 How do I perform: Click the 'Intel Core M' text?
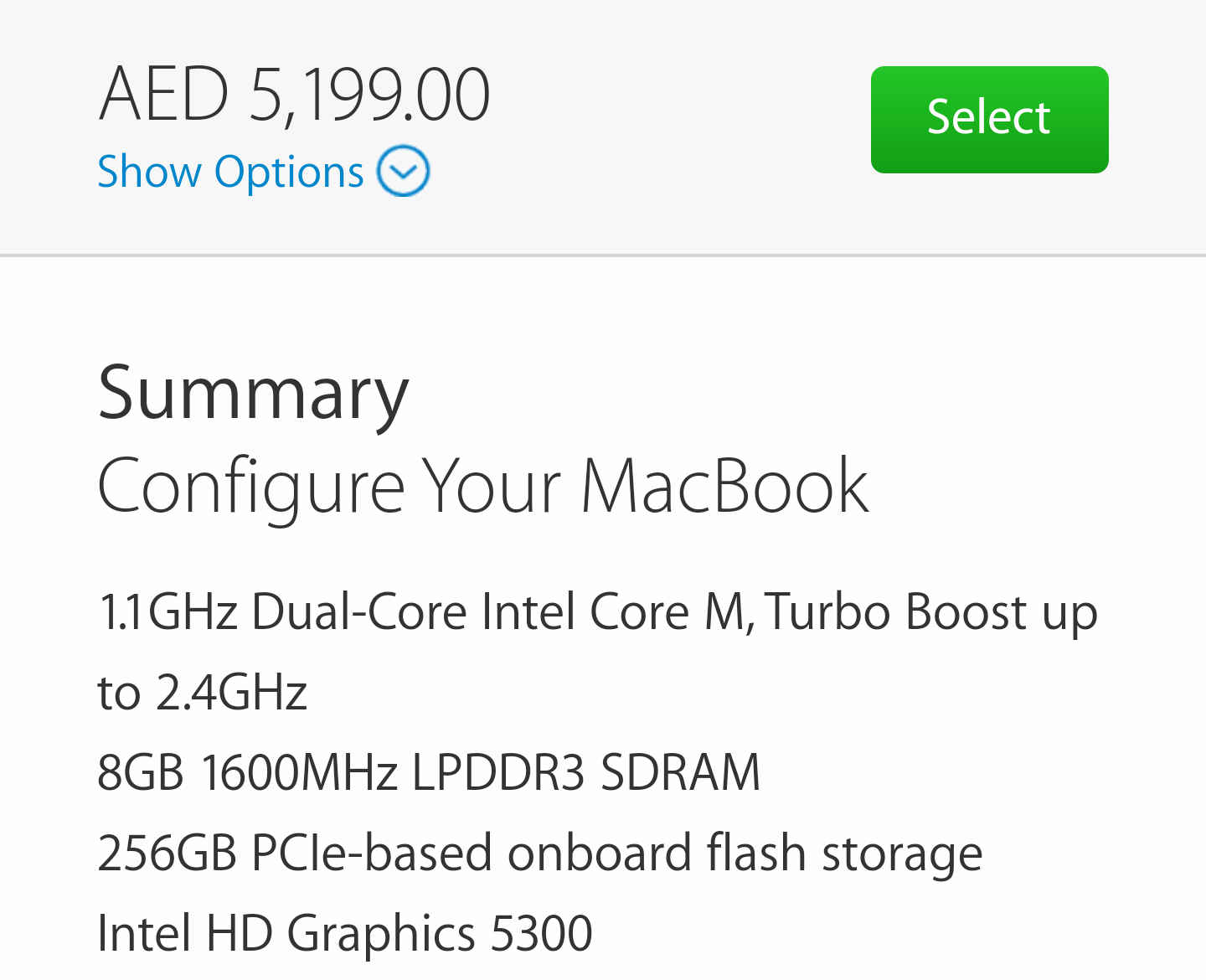(612, 611)
